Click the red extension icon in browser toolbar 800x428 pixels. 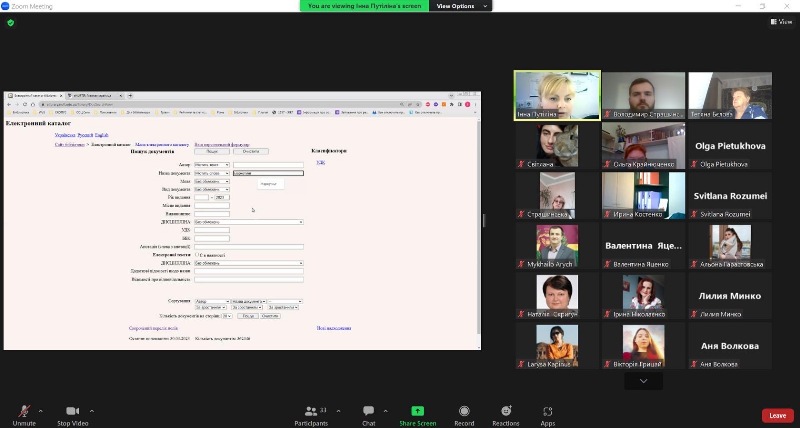[x=428, y=104]
